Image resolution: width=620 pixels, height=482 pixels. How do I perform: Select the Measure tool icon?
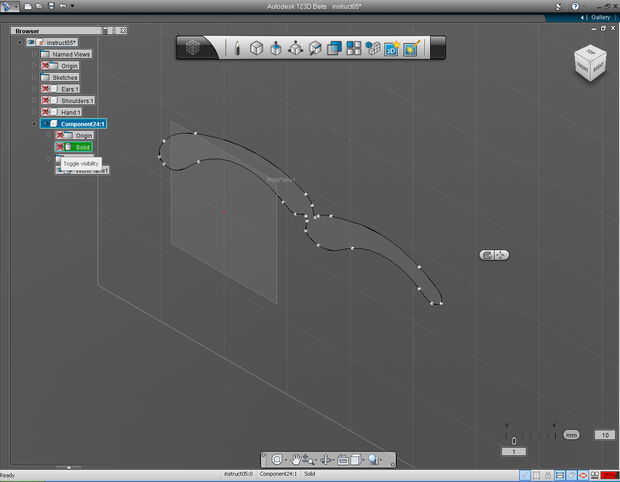click(x=315, y=48)
